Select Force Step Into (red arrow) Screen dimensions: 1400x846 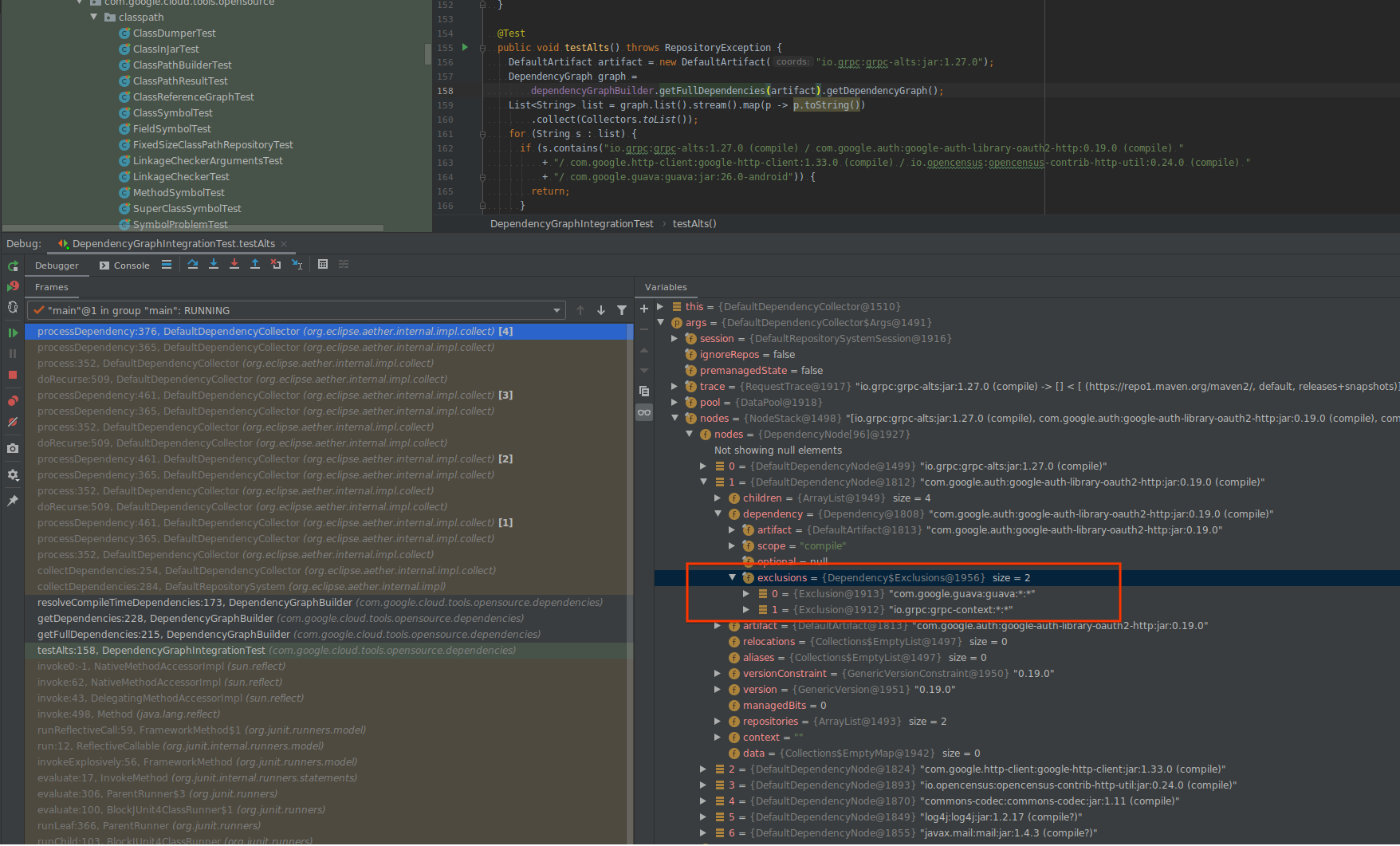click(x=234, y=264)
